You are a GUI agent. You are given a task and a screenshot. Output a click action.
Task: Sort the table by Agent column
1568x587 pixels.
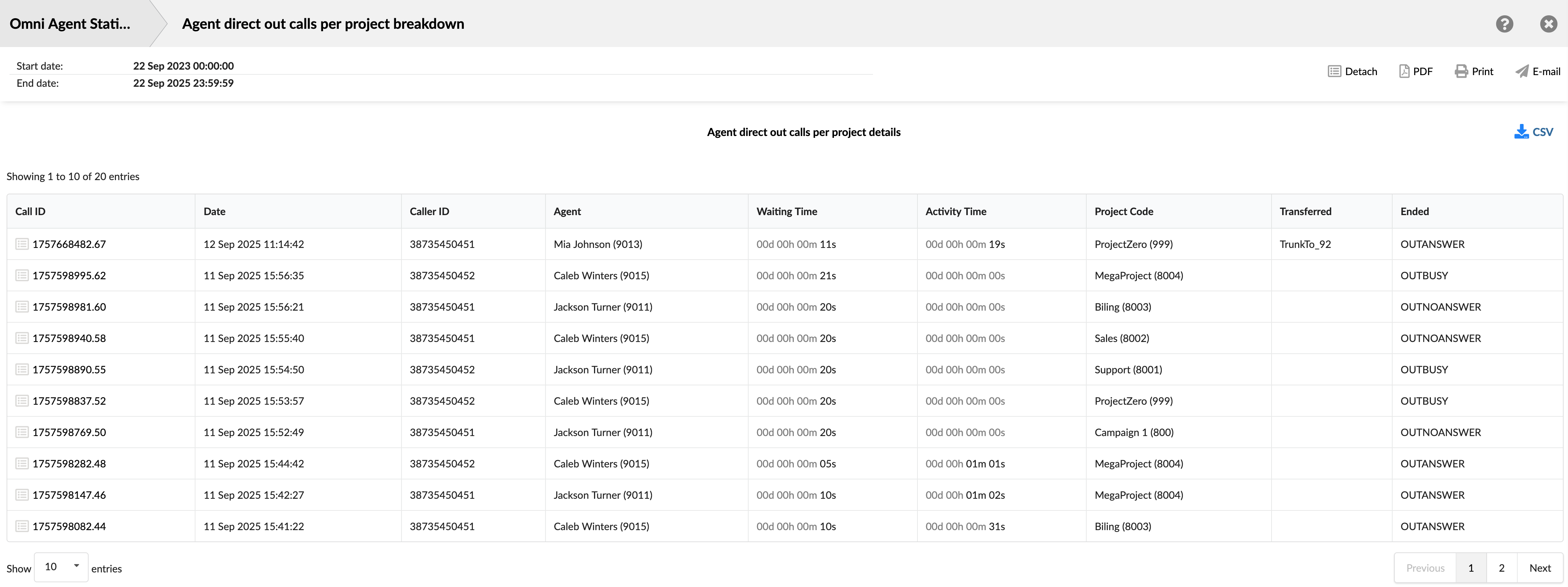(x=567, y=211)
